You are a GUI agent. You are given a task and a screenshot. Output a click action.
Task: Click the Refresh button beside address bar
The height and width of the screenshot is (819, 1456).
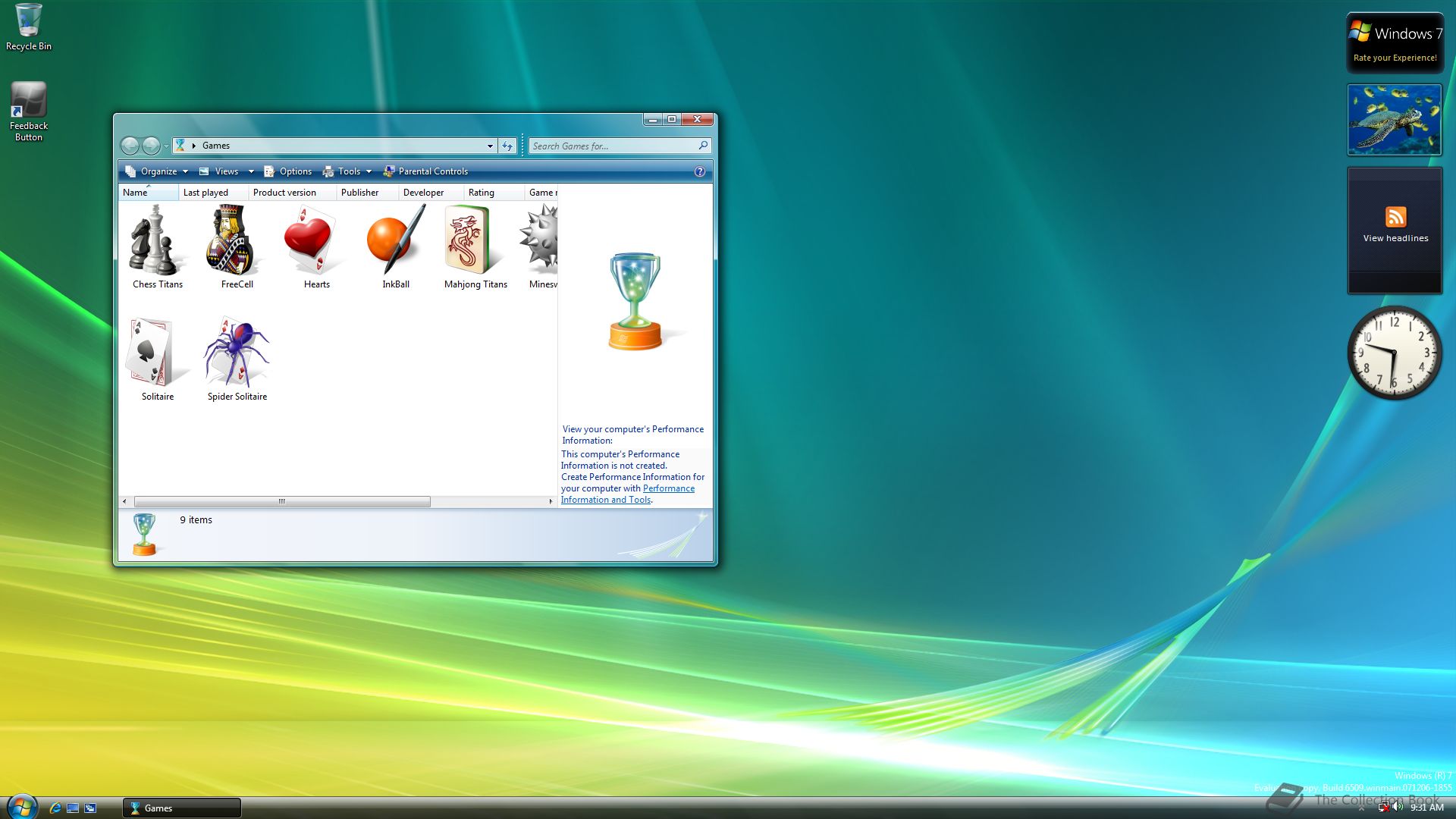(x=507, y=146)
